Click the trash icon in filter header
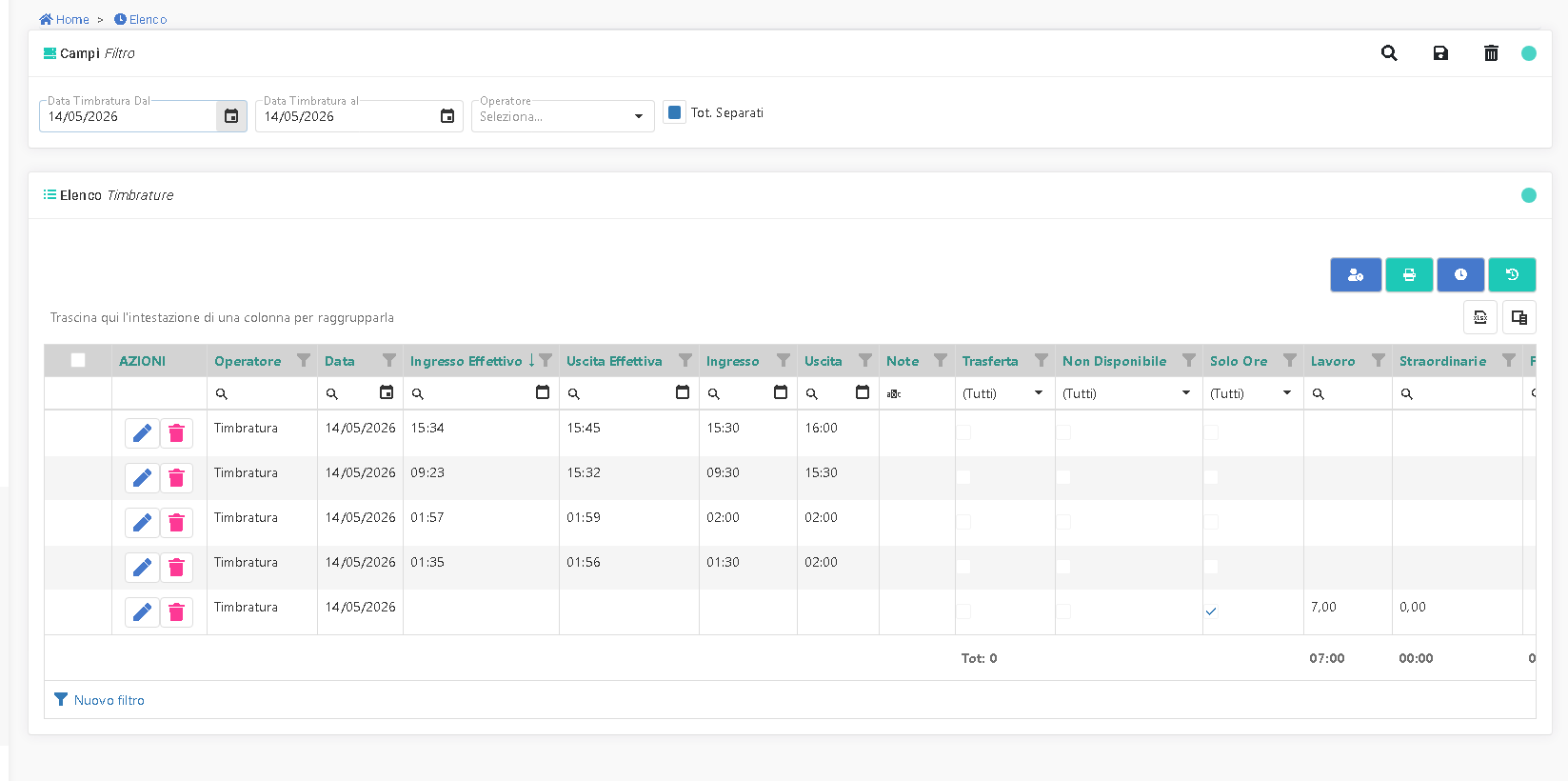 (1491, 53)
